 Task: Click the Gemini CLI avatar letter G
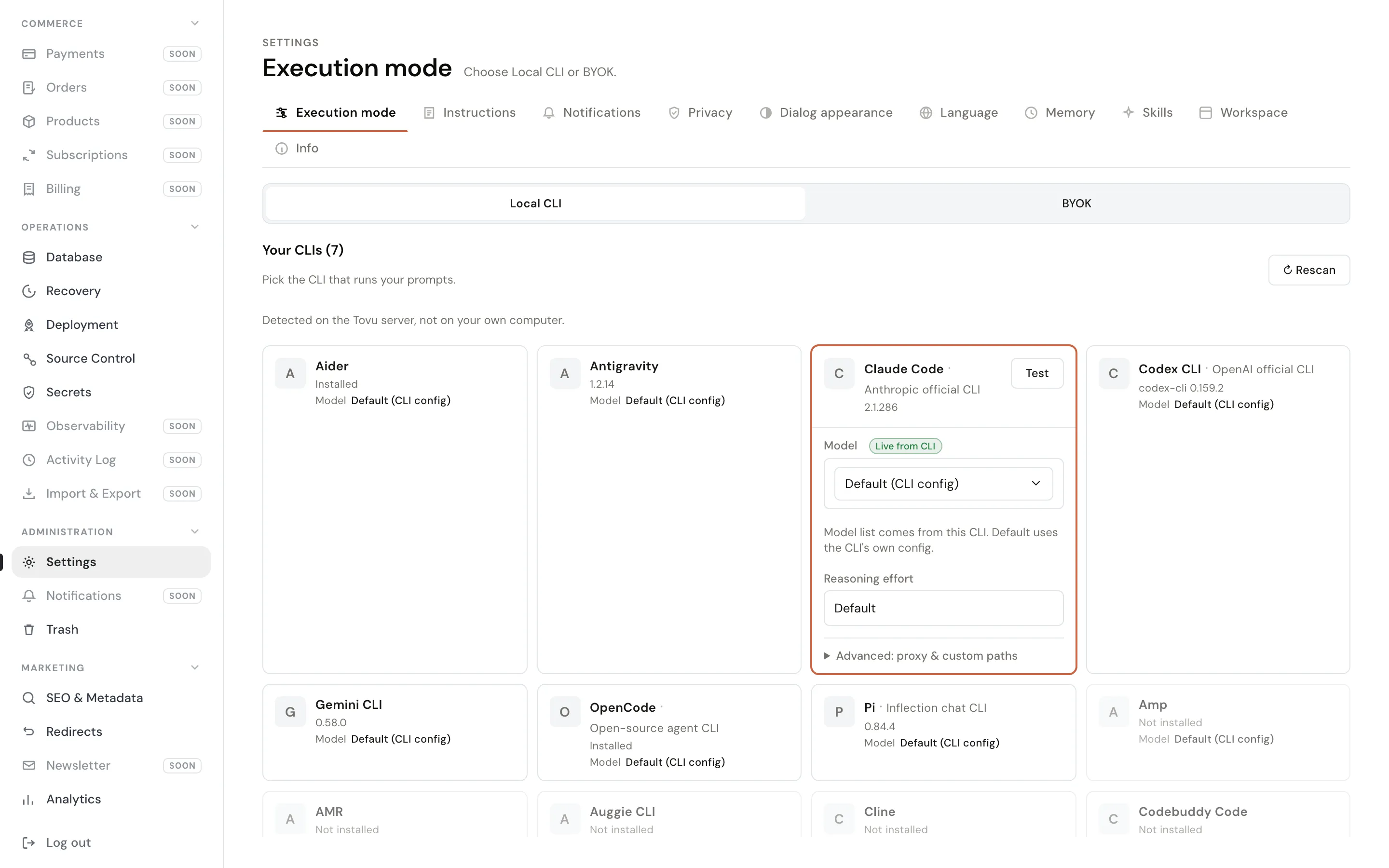pos(290,712)
